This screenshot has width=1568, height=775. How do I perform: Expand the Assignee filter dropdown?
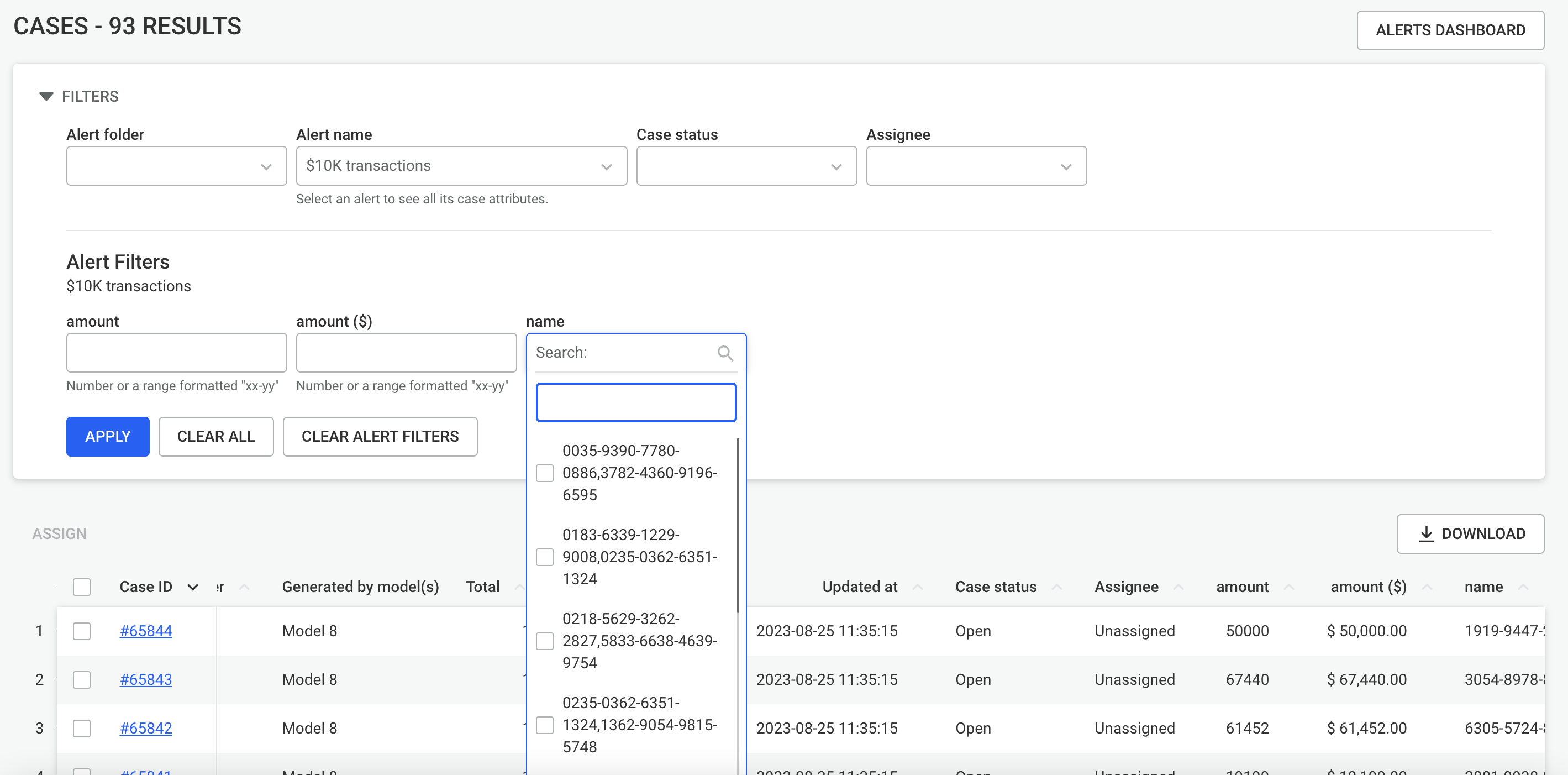click(976, 166)
